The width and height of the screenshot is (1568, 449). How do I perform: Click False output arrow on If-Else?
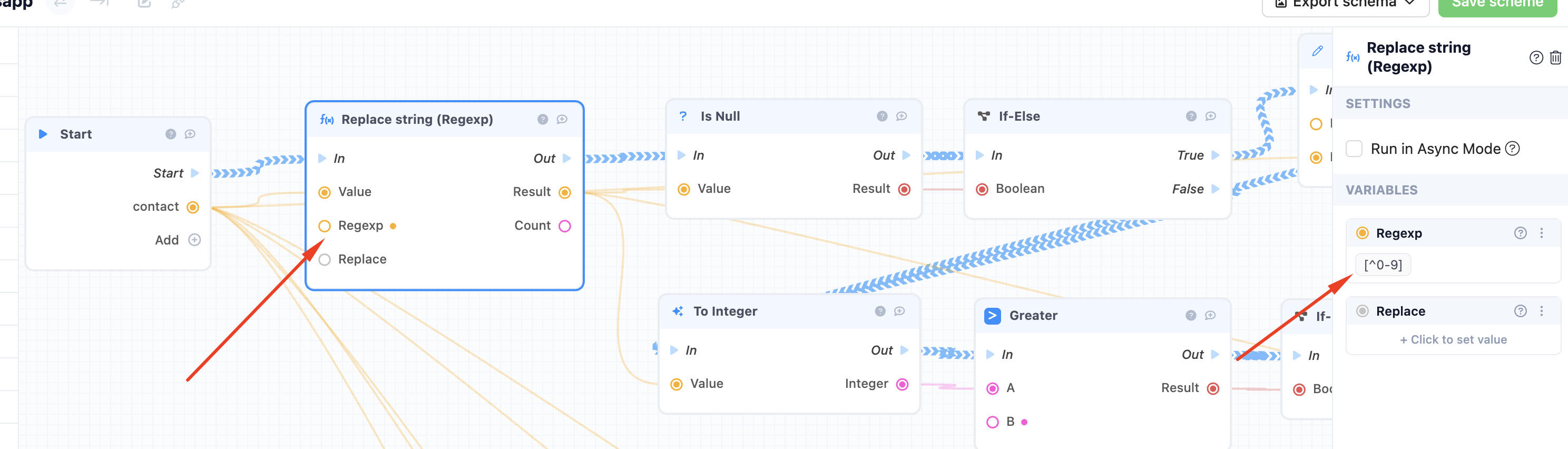coord(1215,189)
